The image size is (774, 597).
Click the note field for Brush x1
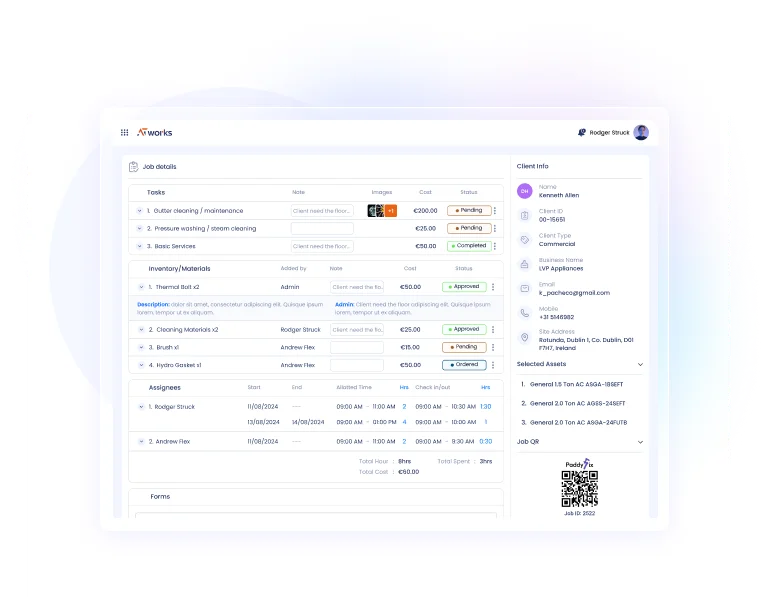click(357, 347)
